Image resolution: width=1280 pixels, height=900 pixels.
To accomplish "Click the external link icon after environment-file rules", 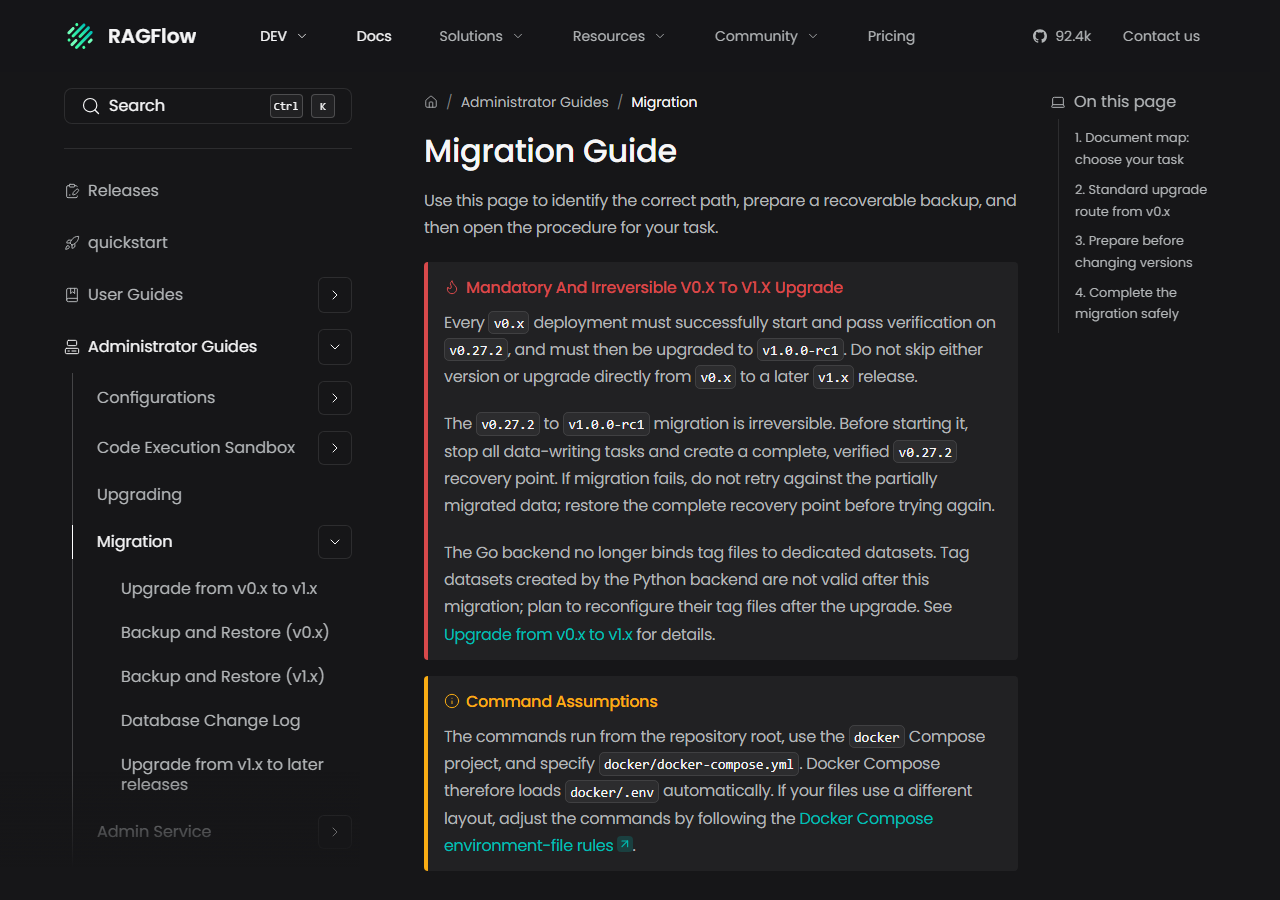I will pyautogui.click(x=625, y=845).
